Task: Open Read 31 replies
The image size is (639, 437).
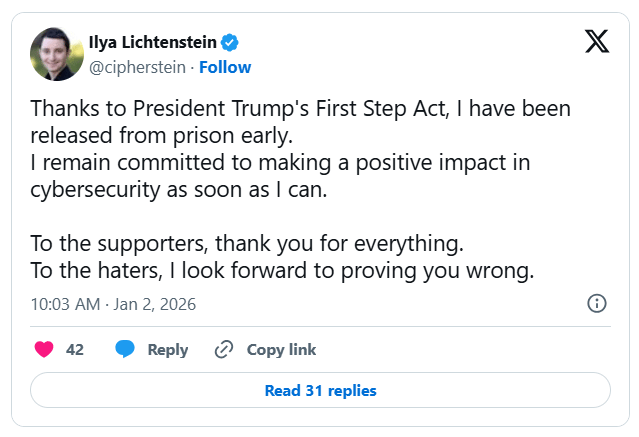Action: (320, 390)
